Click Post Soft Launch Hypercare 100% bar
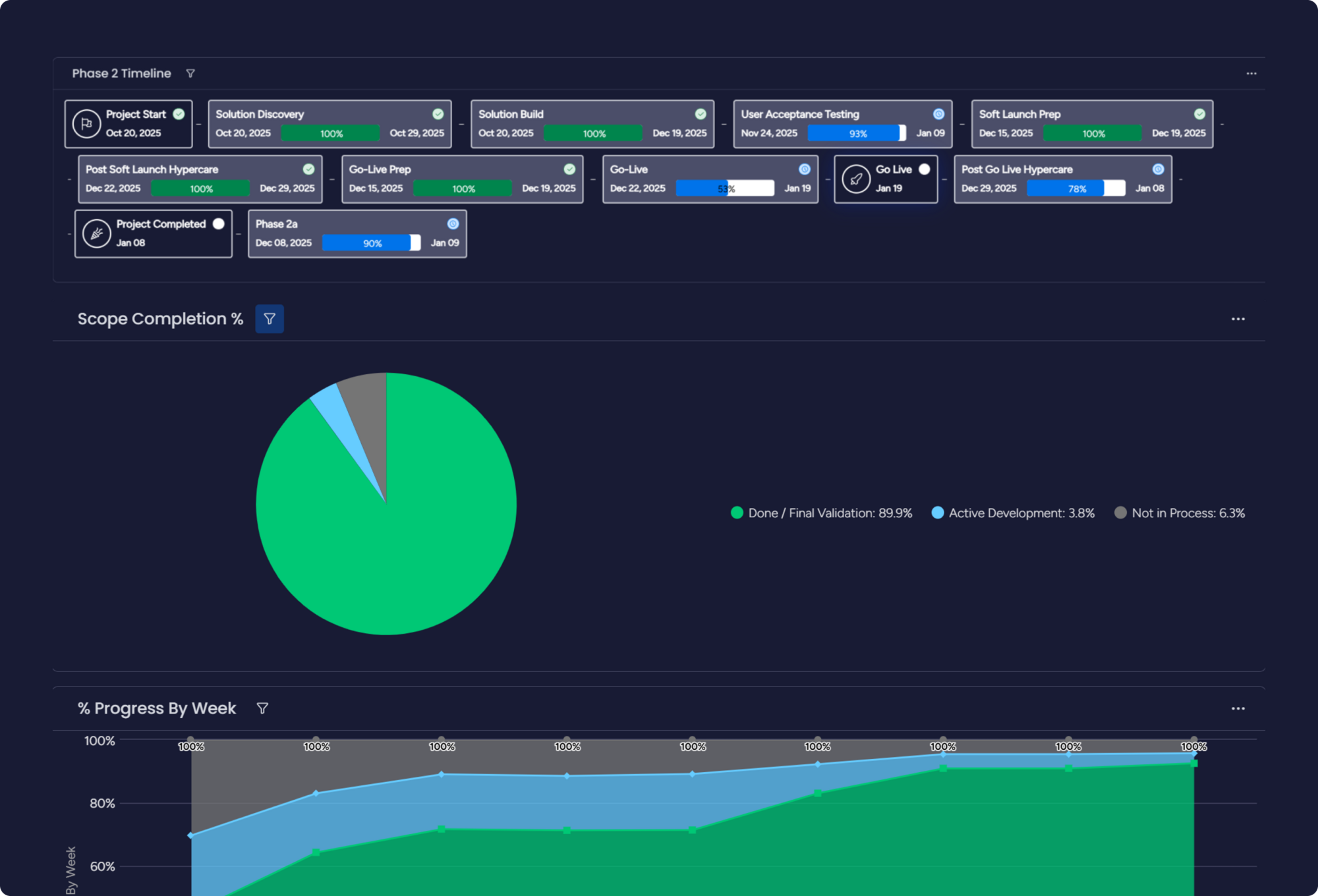Image resolution: width=1318 pixels, height=896 pixels. click(200, 188)
